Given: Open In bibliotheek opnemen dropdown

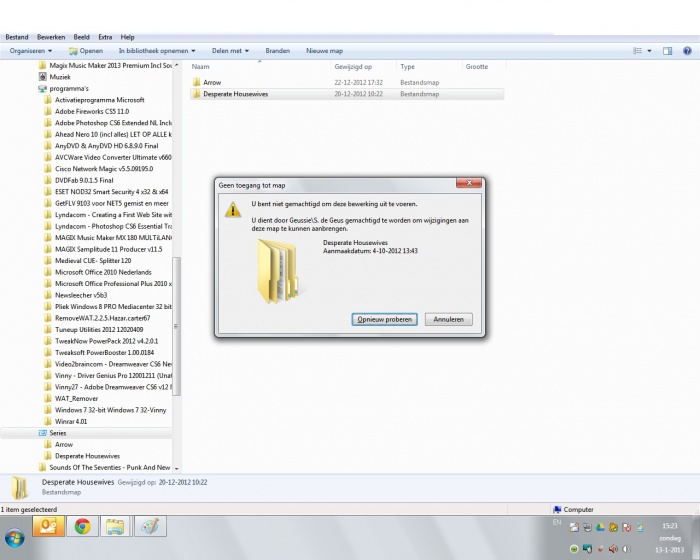Looking at the screenshot, I should point(157,51).
